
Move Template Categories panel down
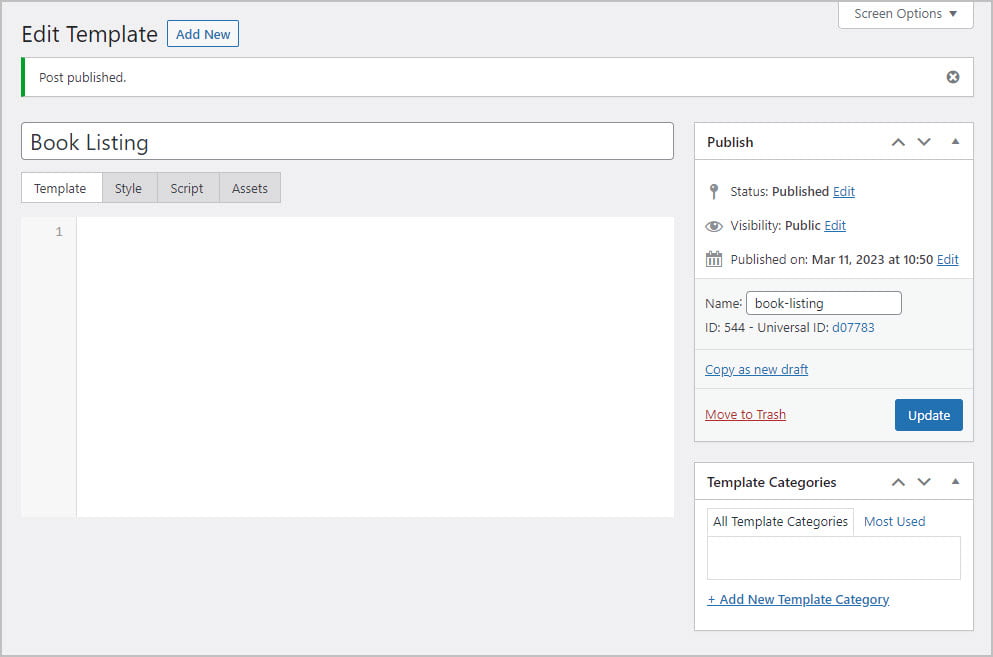tap(924, 482)
